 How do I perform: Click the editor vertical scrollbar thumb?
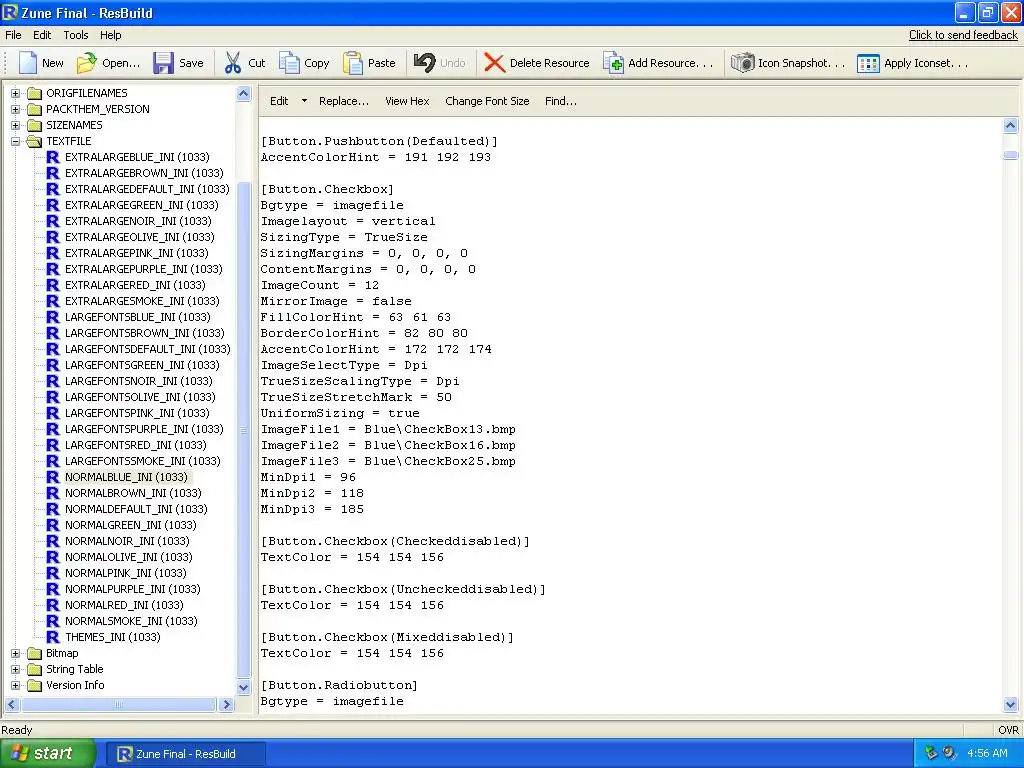point(1010,155)
